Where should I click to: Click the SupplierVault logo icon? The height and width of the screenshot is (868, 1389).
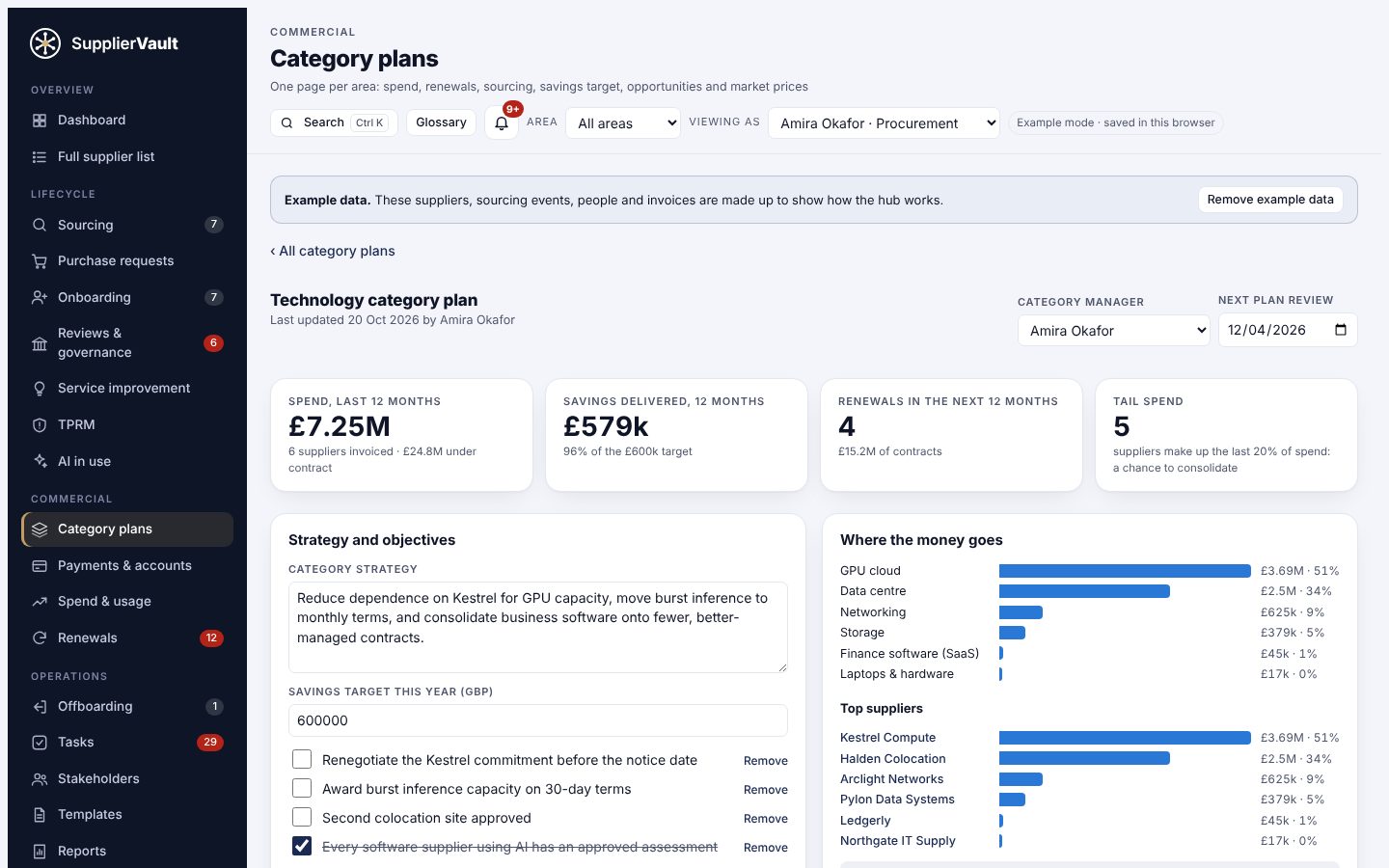45,43
